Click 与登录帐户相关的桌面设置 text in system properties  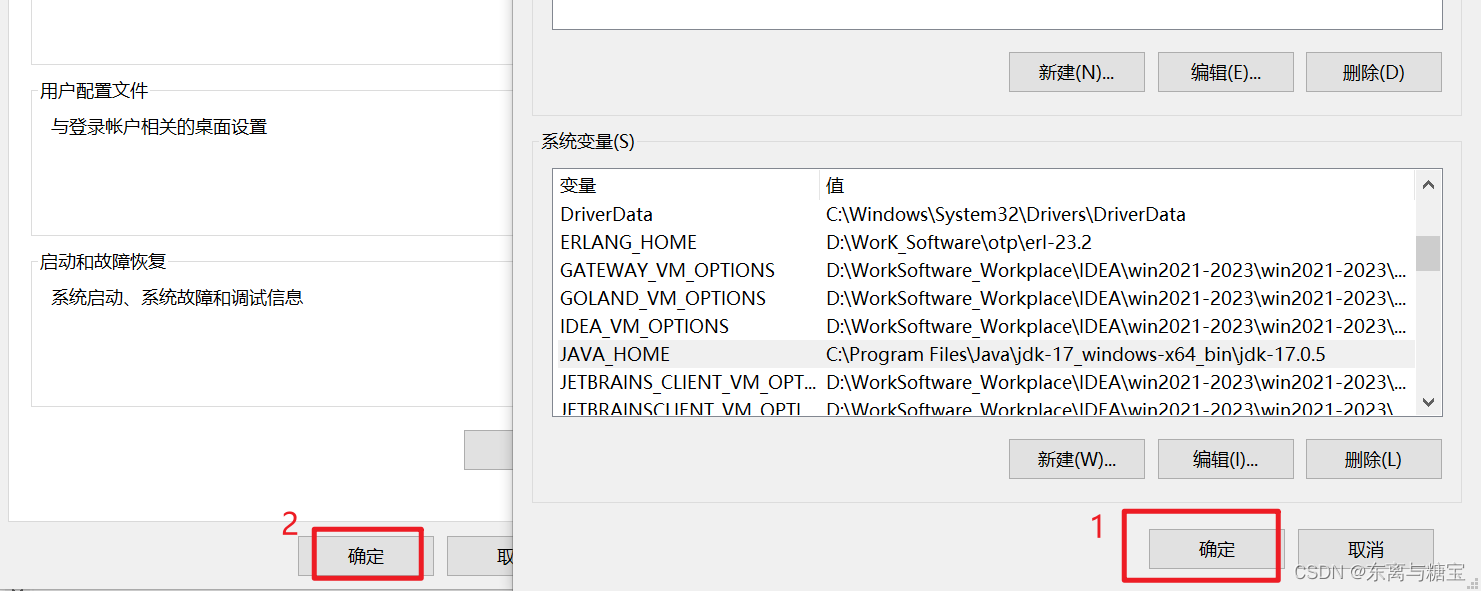click(x=159, y=127)
